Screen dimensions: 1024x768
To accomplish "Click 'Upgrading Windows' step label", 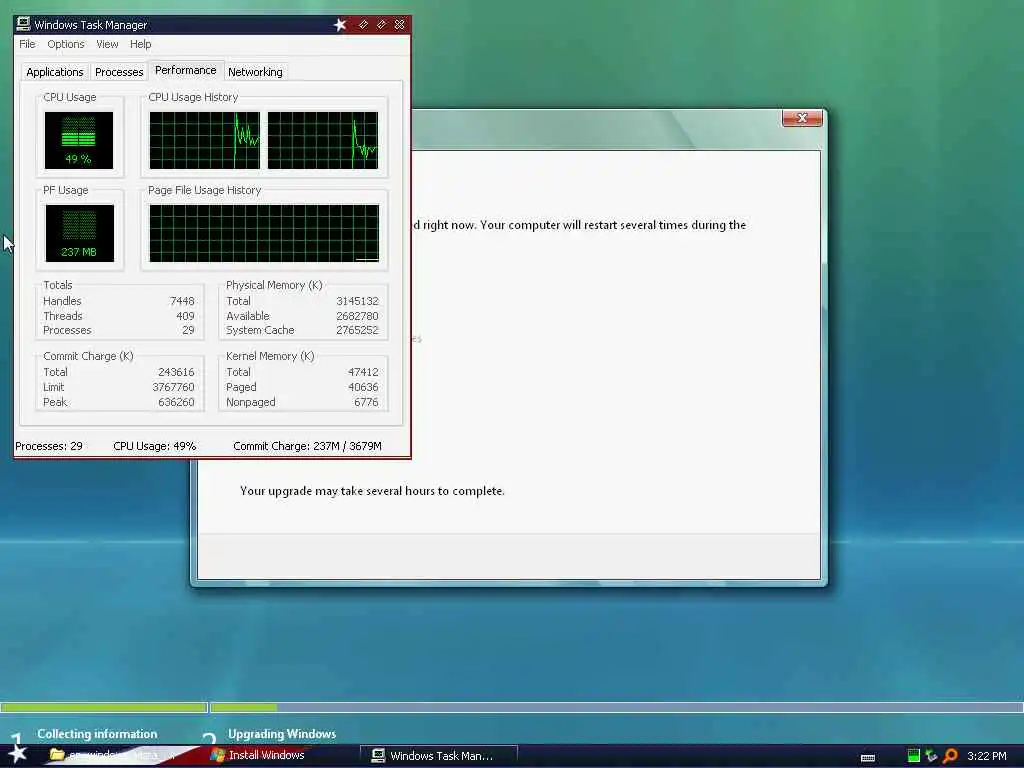I will point(282,734).
